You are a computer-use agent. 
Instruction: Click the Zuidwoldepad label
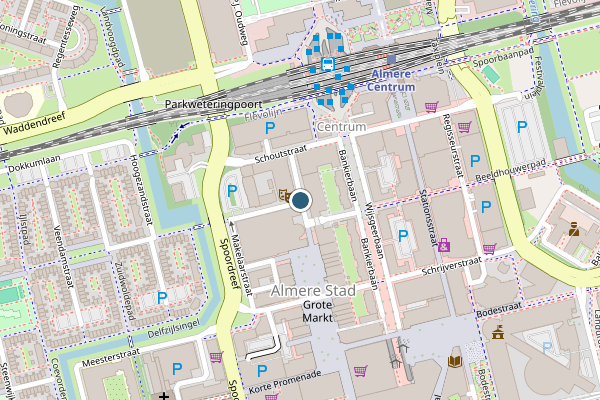(x=125, y=291)
